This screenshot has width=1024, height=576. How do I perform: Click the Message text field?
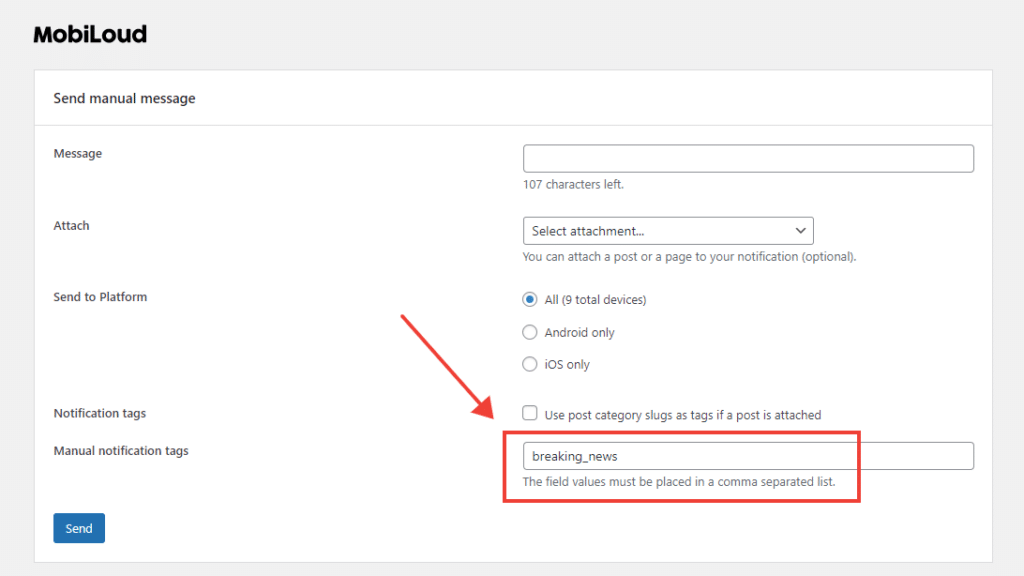coord(748,159)
